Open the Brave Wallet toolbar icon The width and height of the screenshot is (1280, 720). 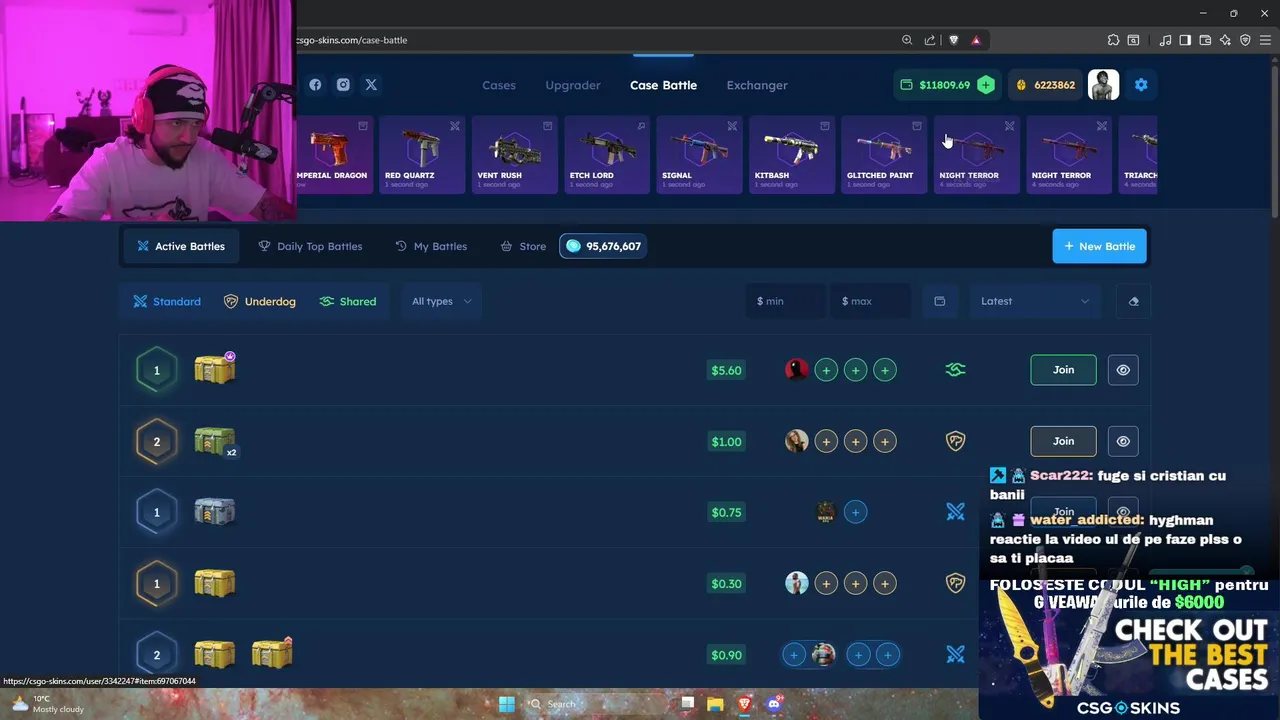(x=1205, y=40)
